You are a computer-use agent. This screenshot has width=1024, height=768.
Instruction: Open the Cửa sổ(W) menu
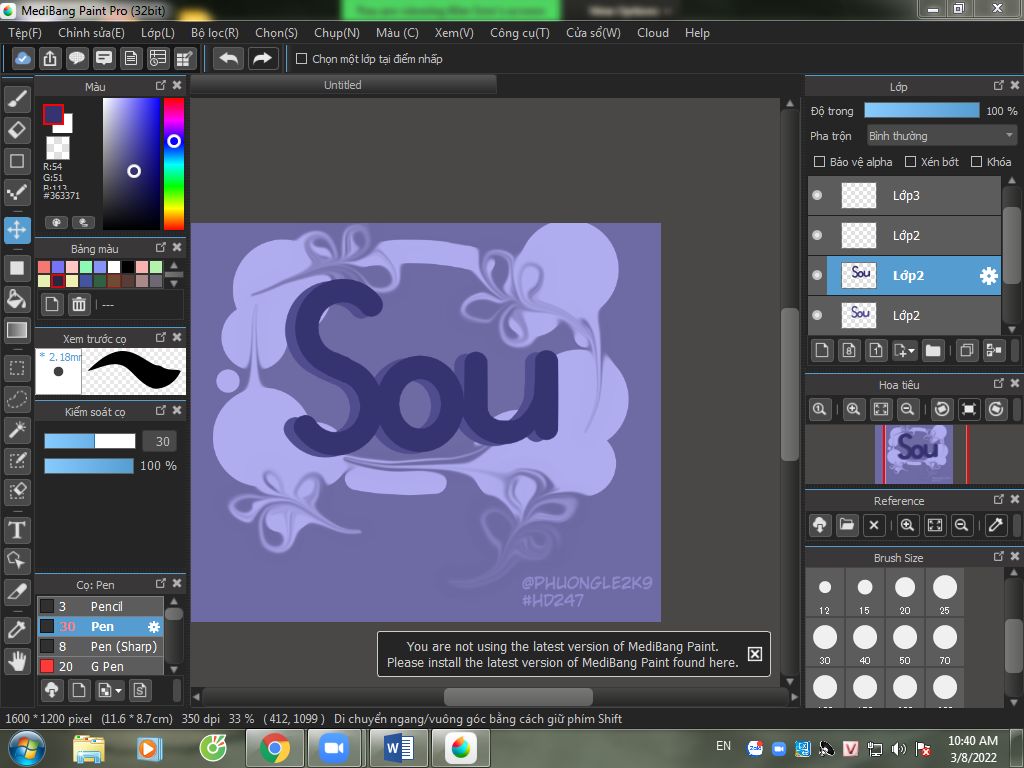[593, 33]
